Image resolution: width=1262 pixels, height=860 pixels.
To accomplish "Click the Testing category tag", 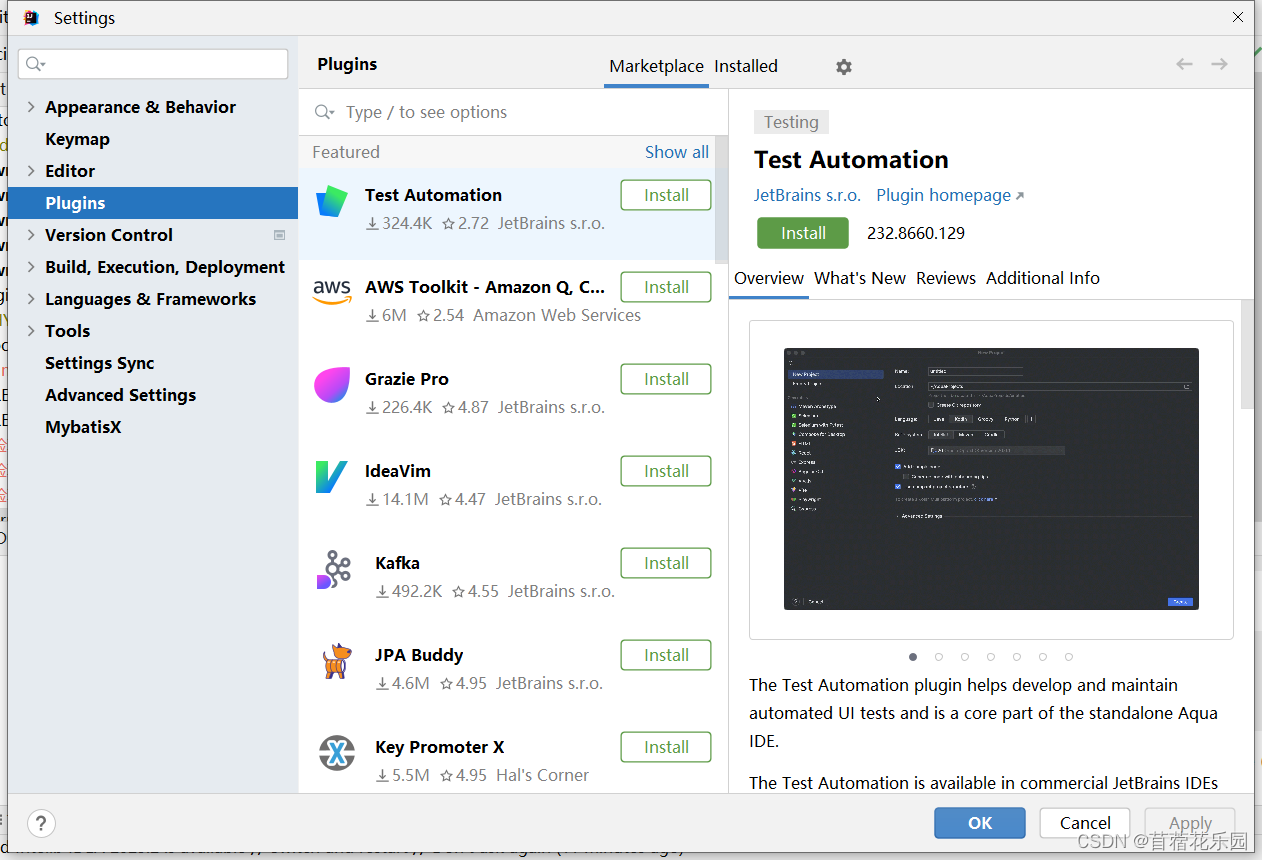I will (x=791, y=122).
